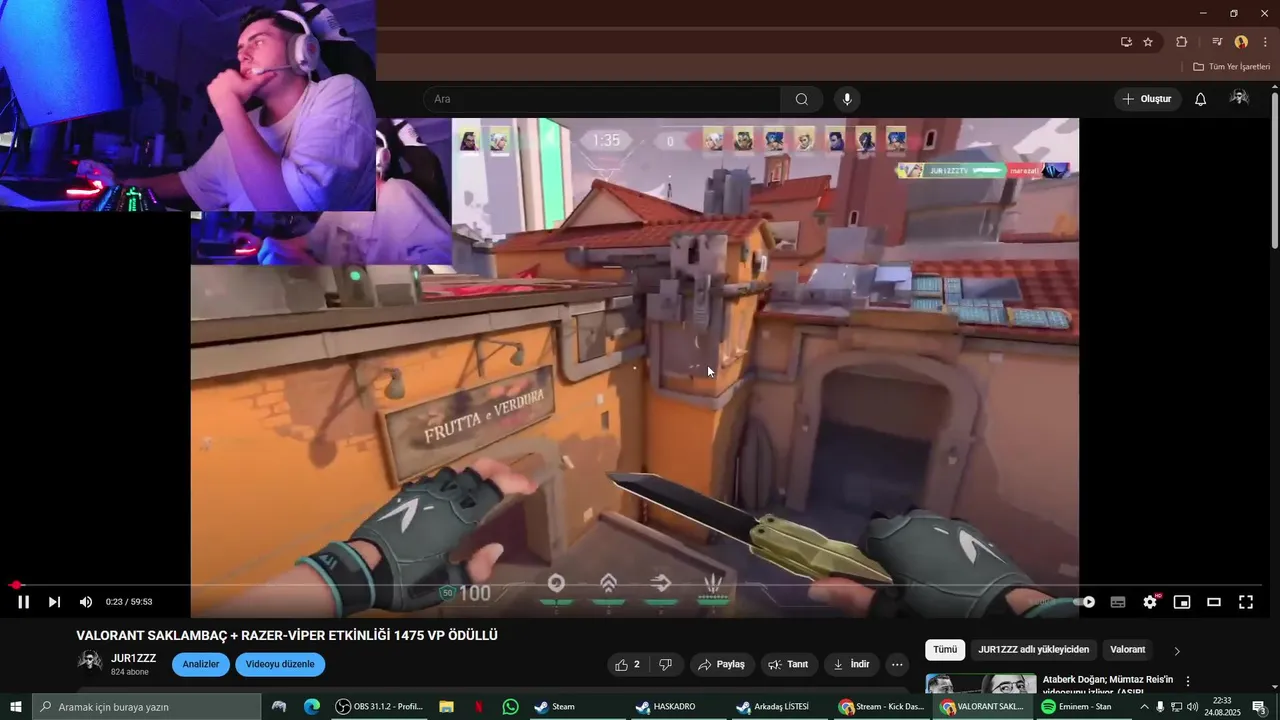Install the page as an app icon
Screen dimensions: 1280x720
pyautogui.click(x=1126, y=42)
